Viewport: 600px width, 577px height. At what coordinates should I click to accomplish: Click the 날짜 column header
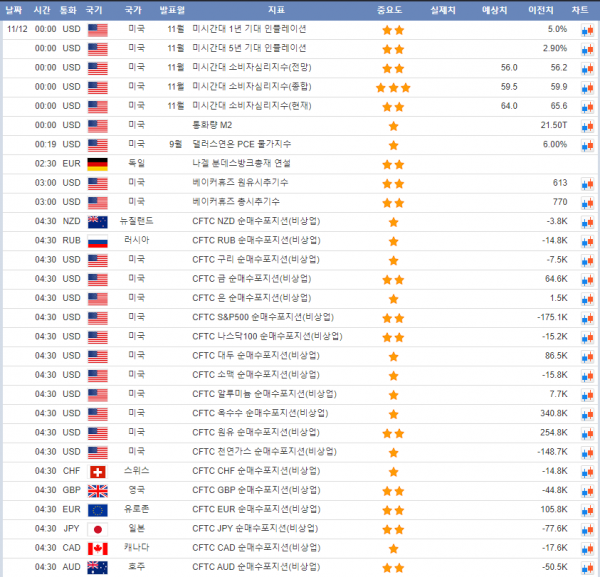14,10
